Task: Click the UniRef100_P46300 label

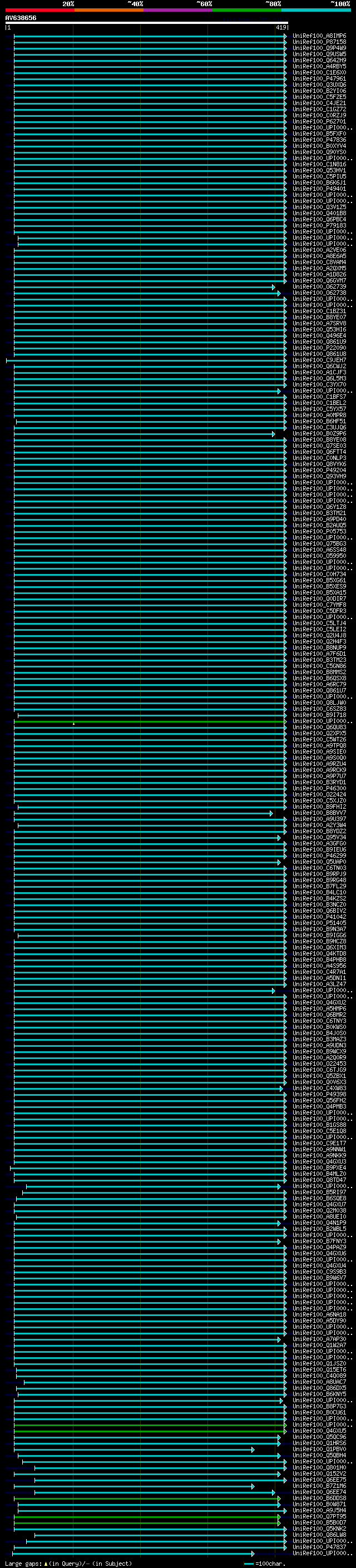Action: 319,788
